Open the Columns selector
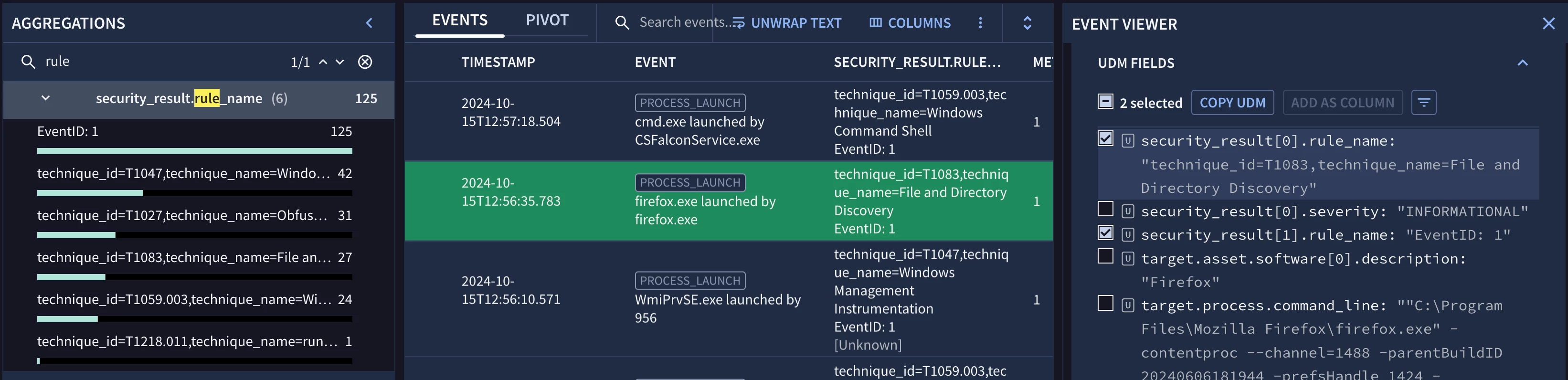1568x380 pixels. pyautogui.click(x=910, y=22)
